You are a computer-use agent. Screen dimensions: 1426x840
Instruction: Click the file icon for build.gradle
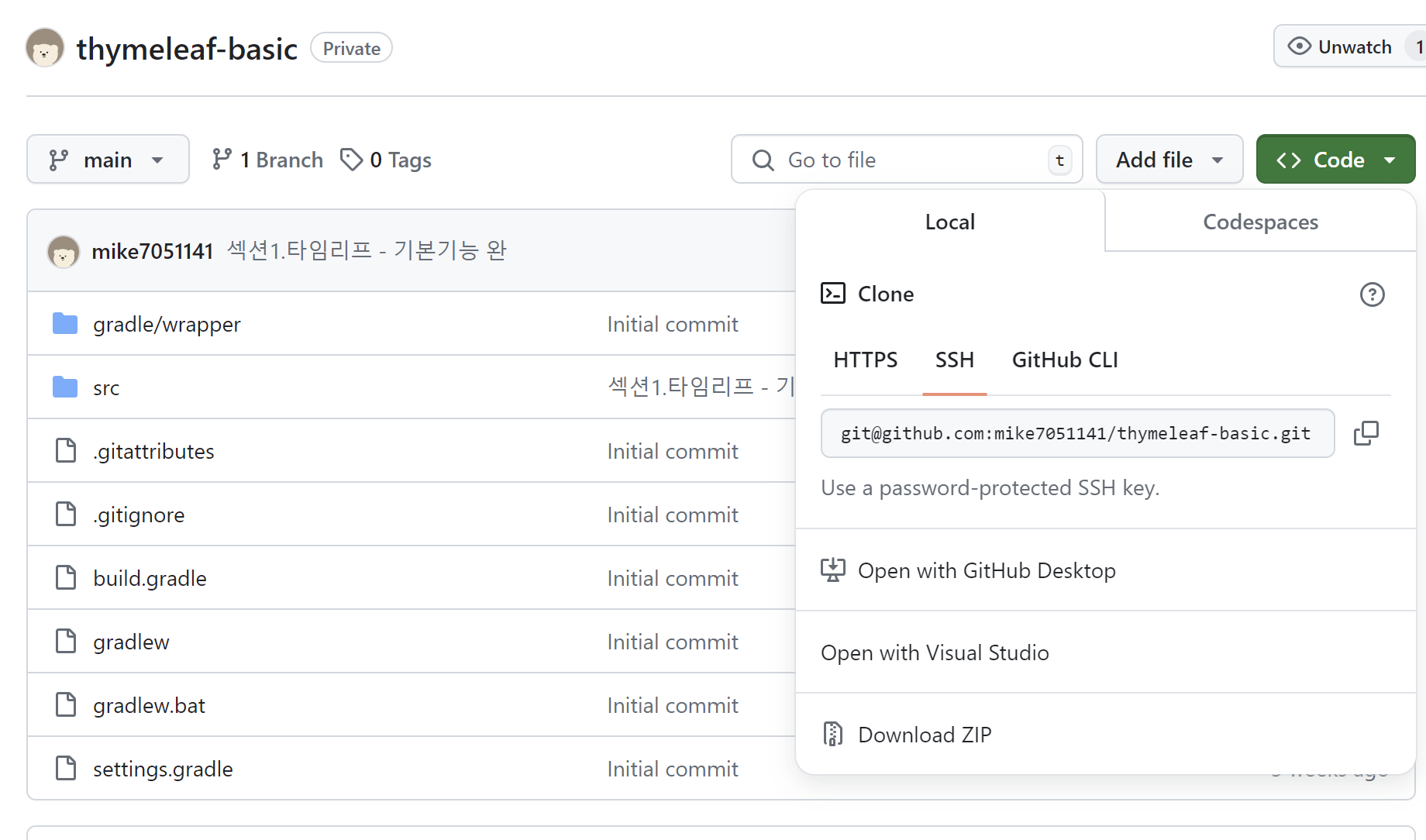pos(66,577)
